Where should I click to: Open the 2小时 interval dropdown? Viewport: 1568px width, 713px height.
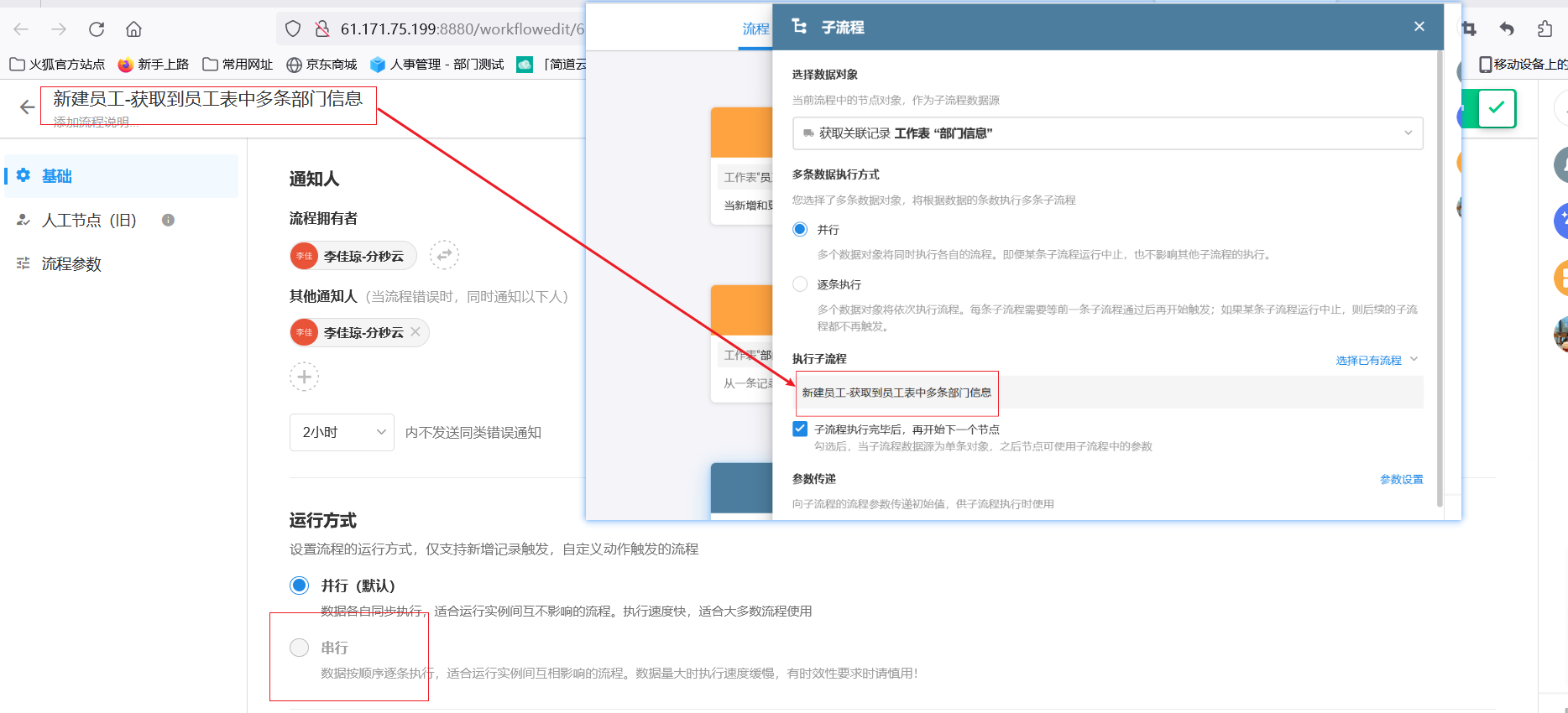coord(342,432)
